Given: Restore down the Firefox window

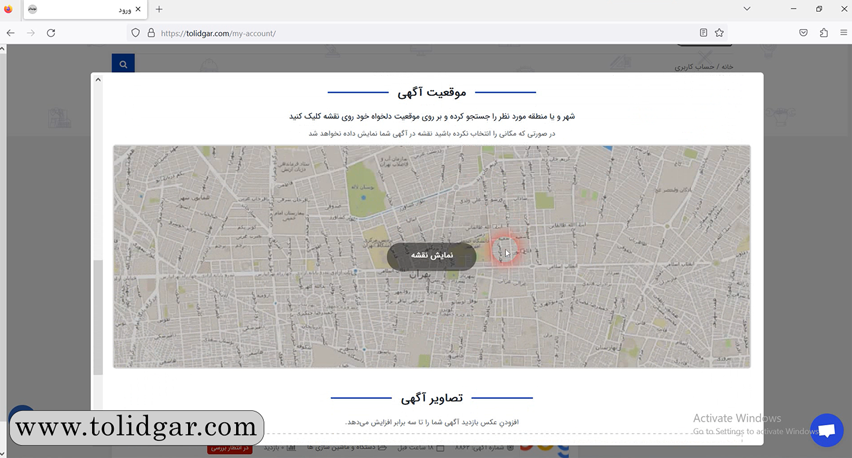Looking at the screenshot, I should tap(819, 9).
